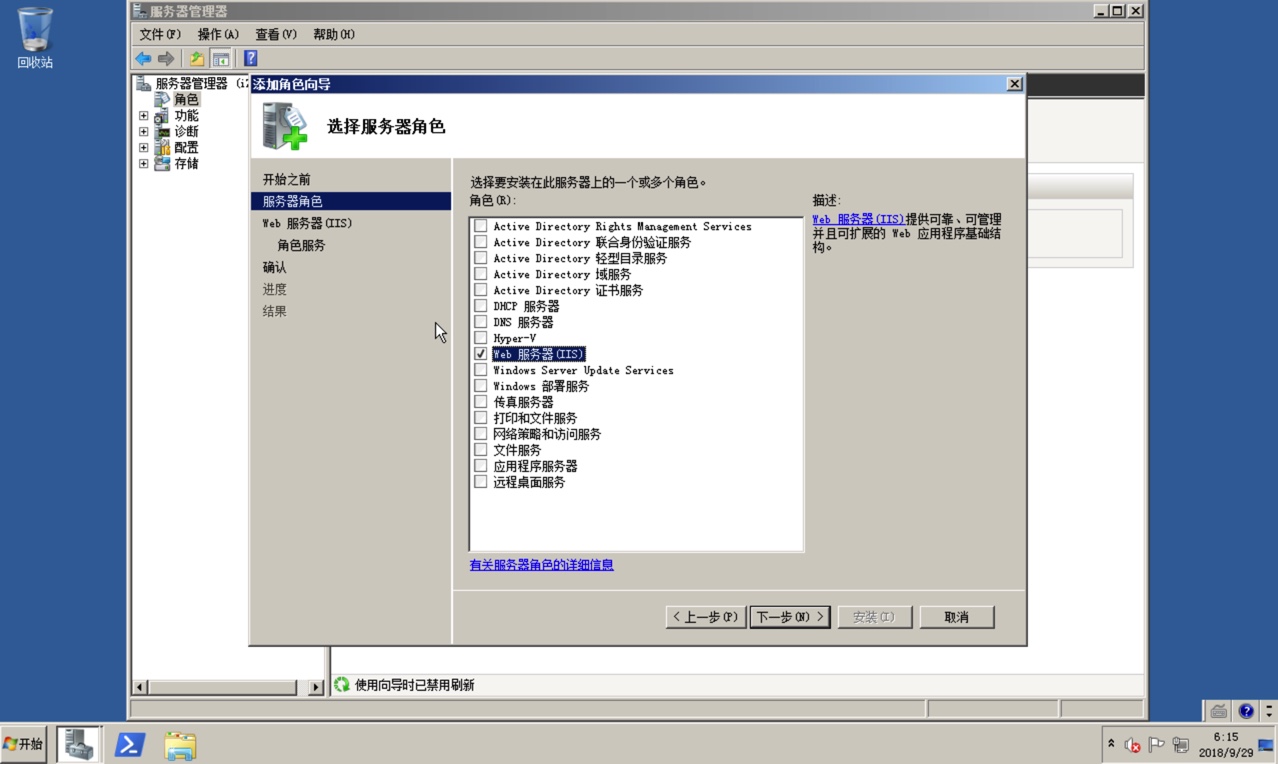
Task: Check Windows Server Update Services
Action: (481, 370)
